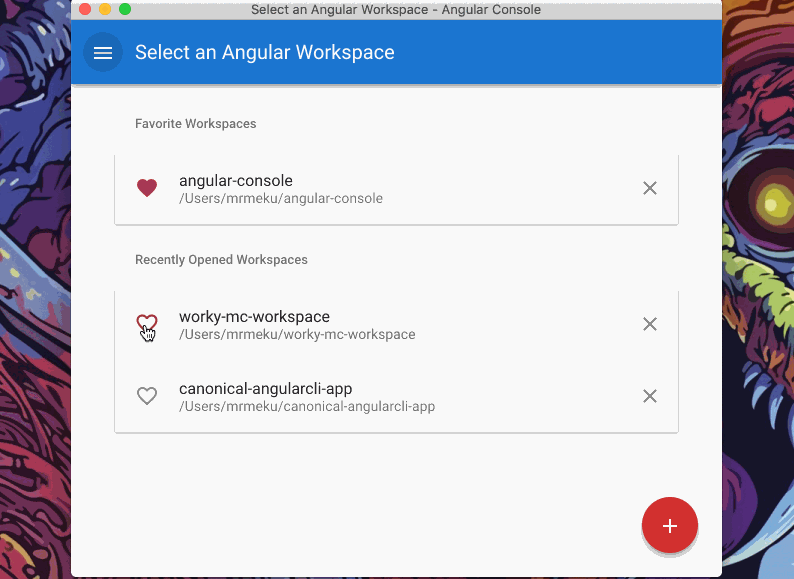Click the Angular Console window title bar text
The width and height of the screenshot is (794, 579).
pyautogui.click(x=396, y=10)
